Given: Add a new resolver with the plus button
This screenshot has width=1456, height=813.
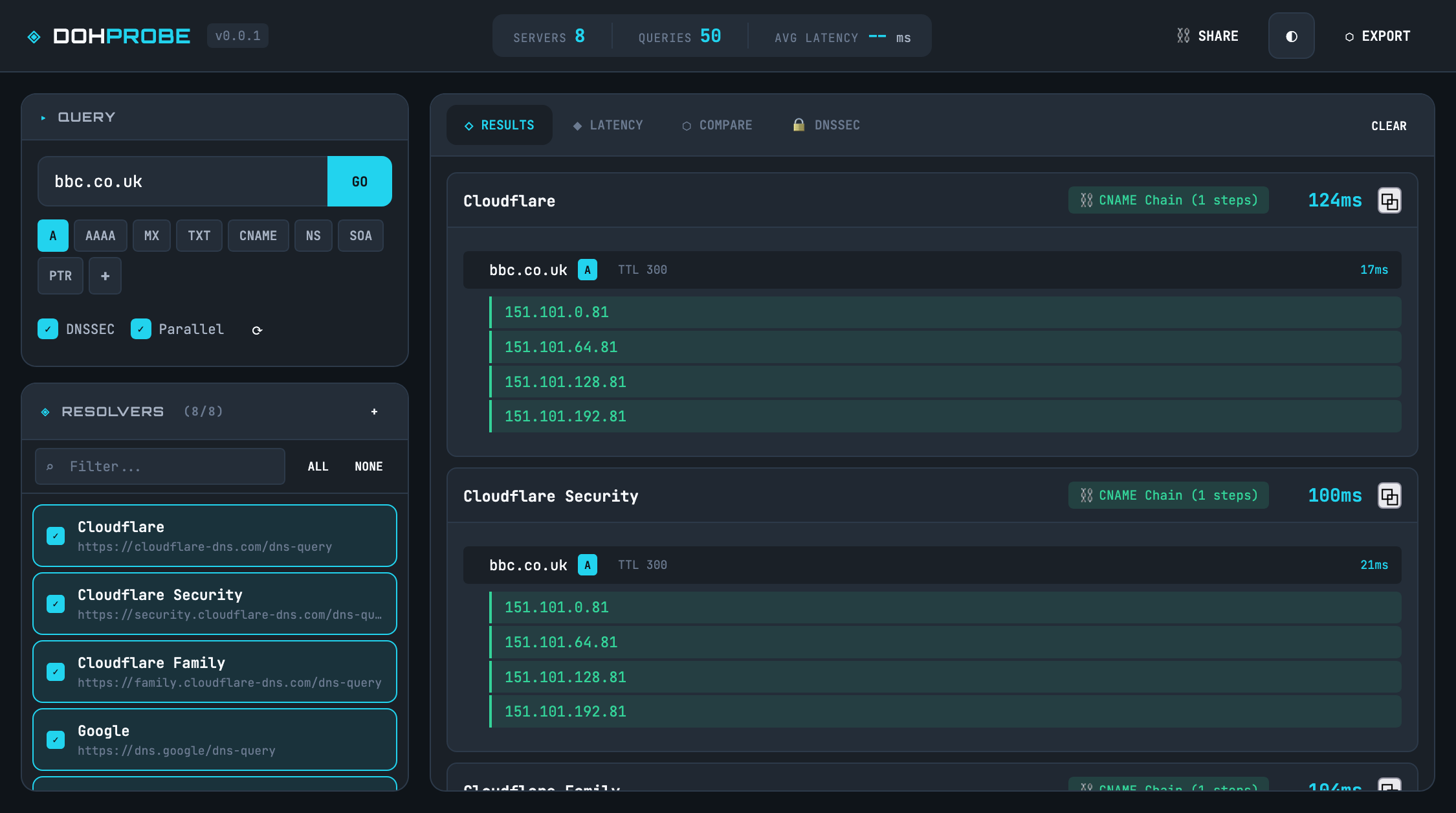Looking at the screenshot, I should coord(374,411).
